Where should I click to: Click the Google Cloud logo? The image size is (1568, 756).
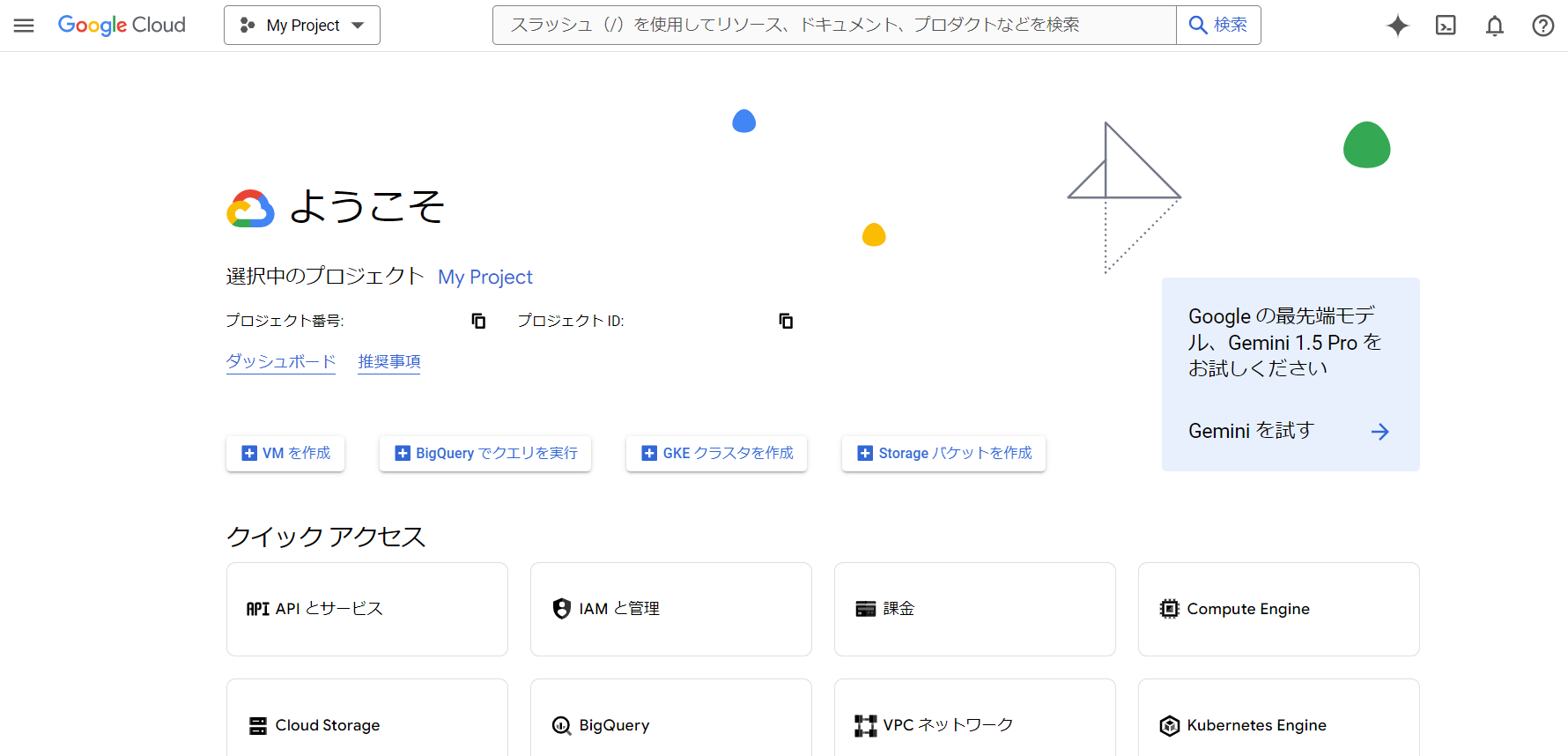pyautogui.click(x=122, y=26)
